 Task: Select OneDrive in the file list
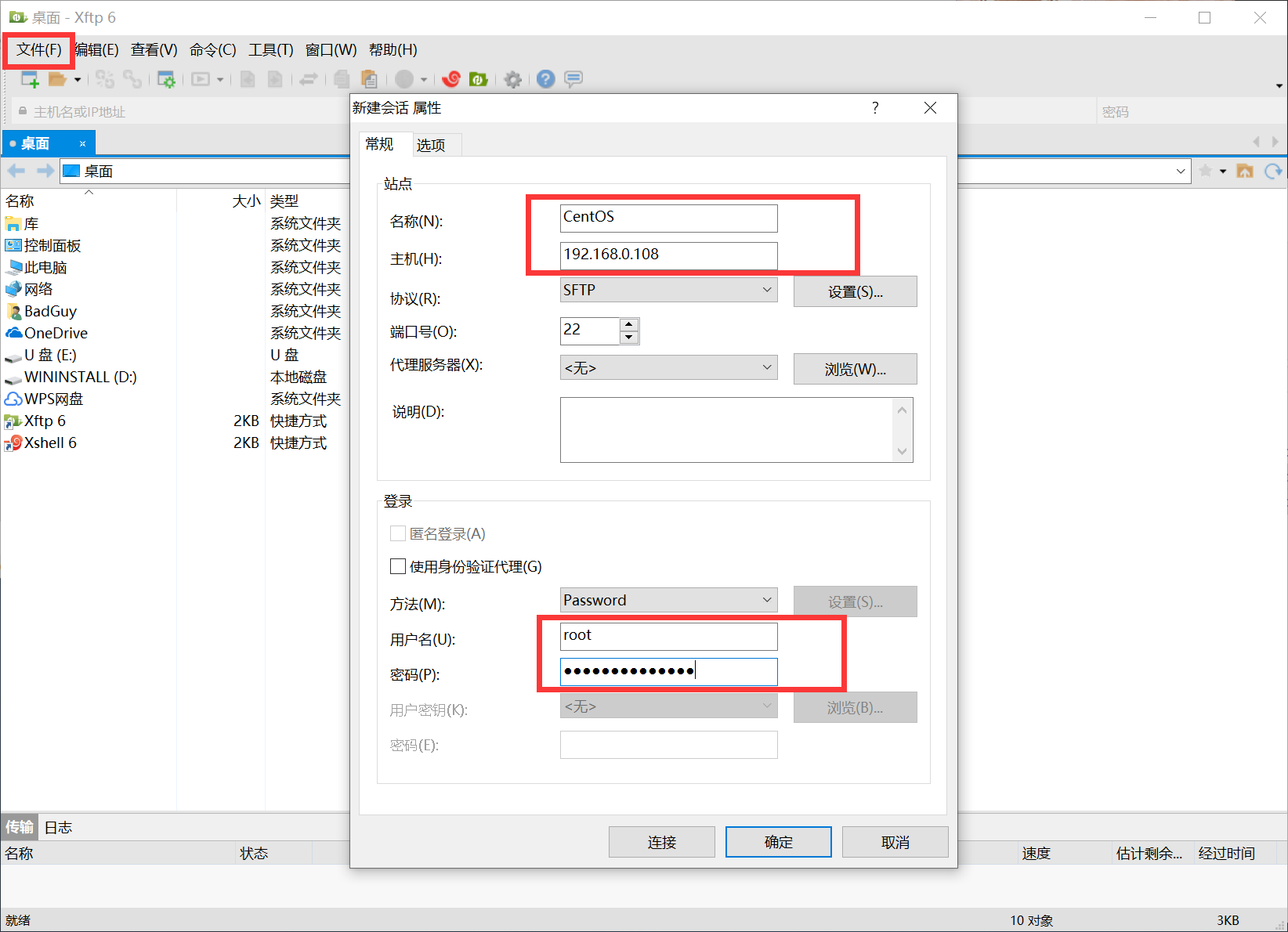[x=56, y=333]
